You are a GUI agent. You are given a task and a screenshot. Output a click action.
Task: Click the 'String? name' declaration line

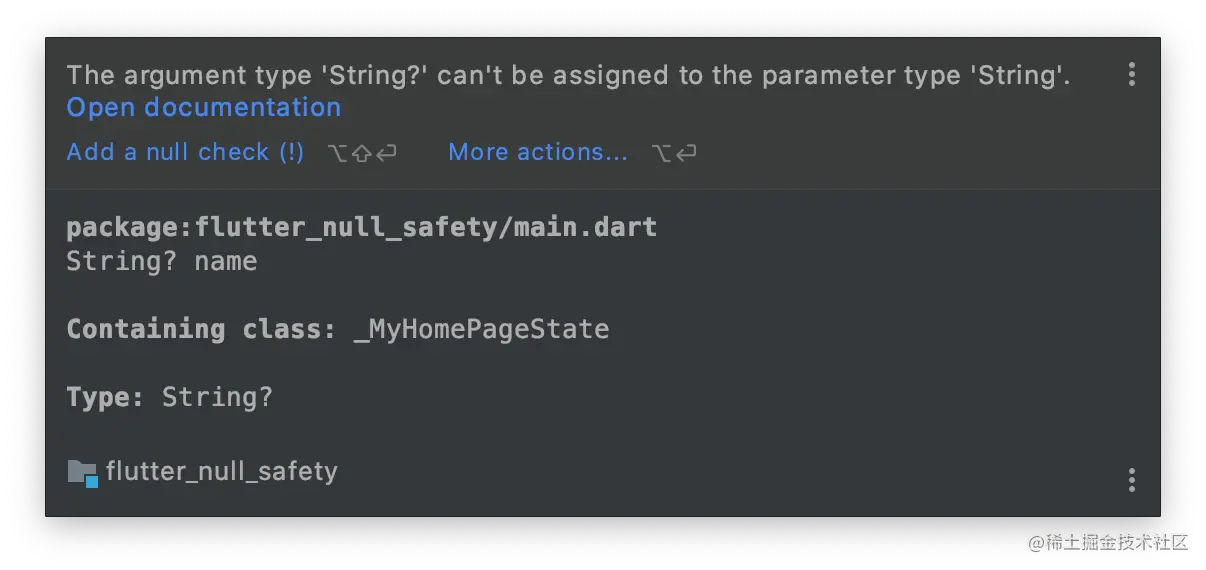(162, 261)
